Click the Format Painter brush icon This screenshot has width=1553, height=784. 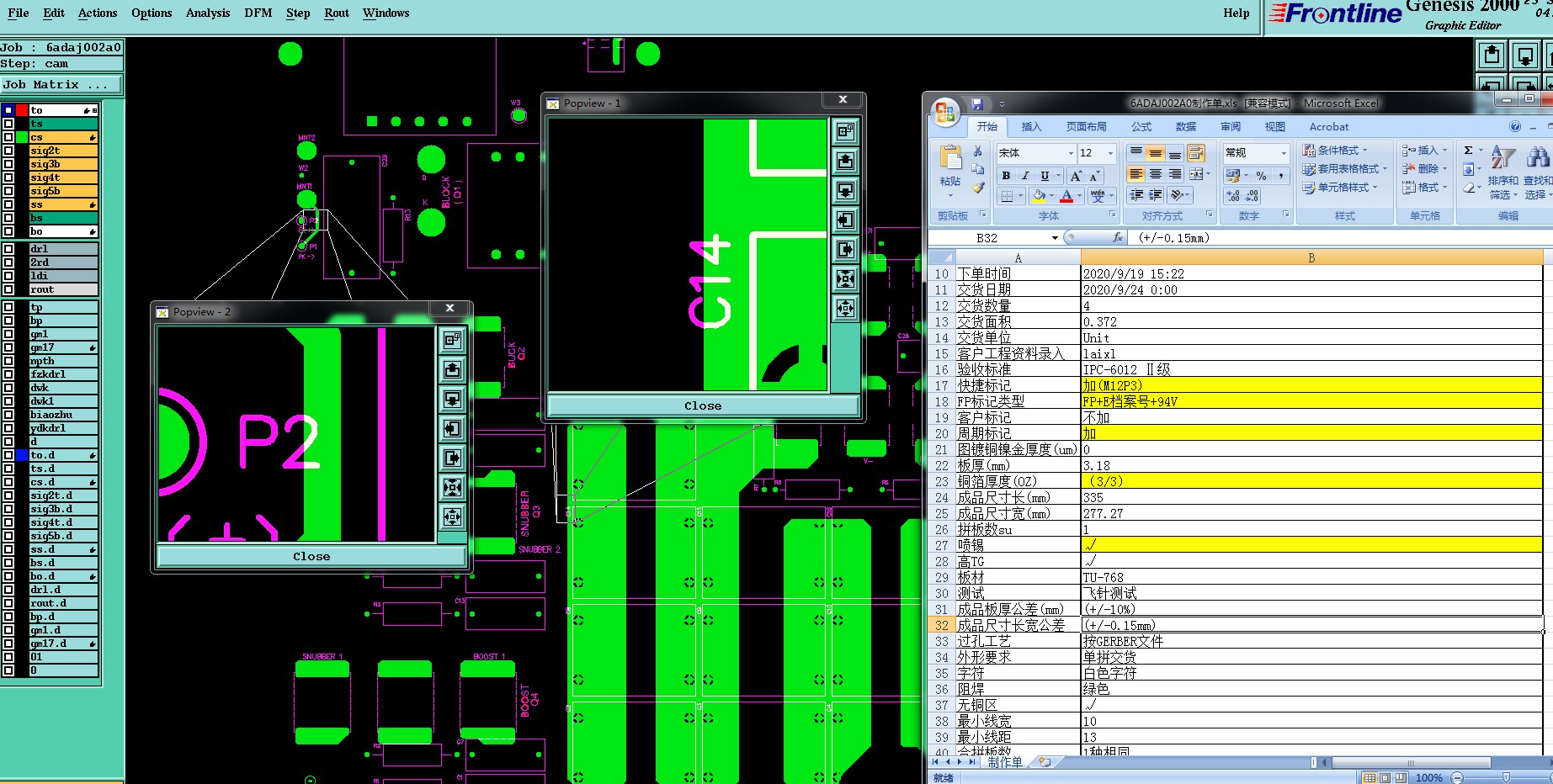(x=977, y=188)
